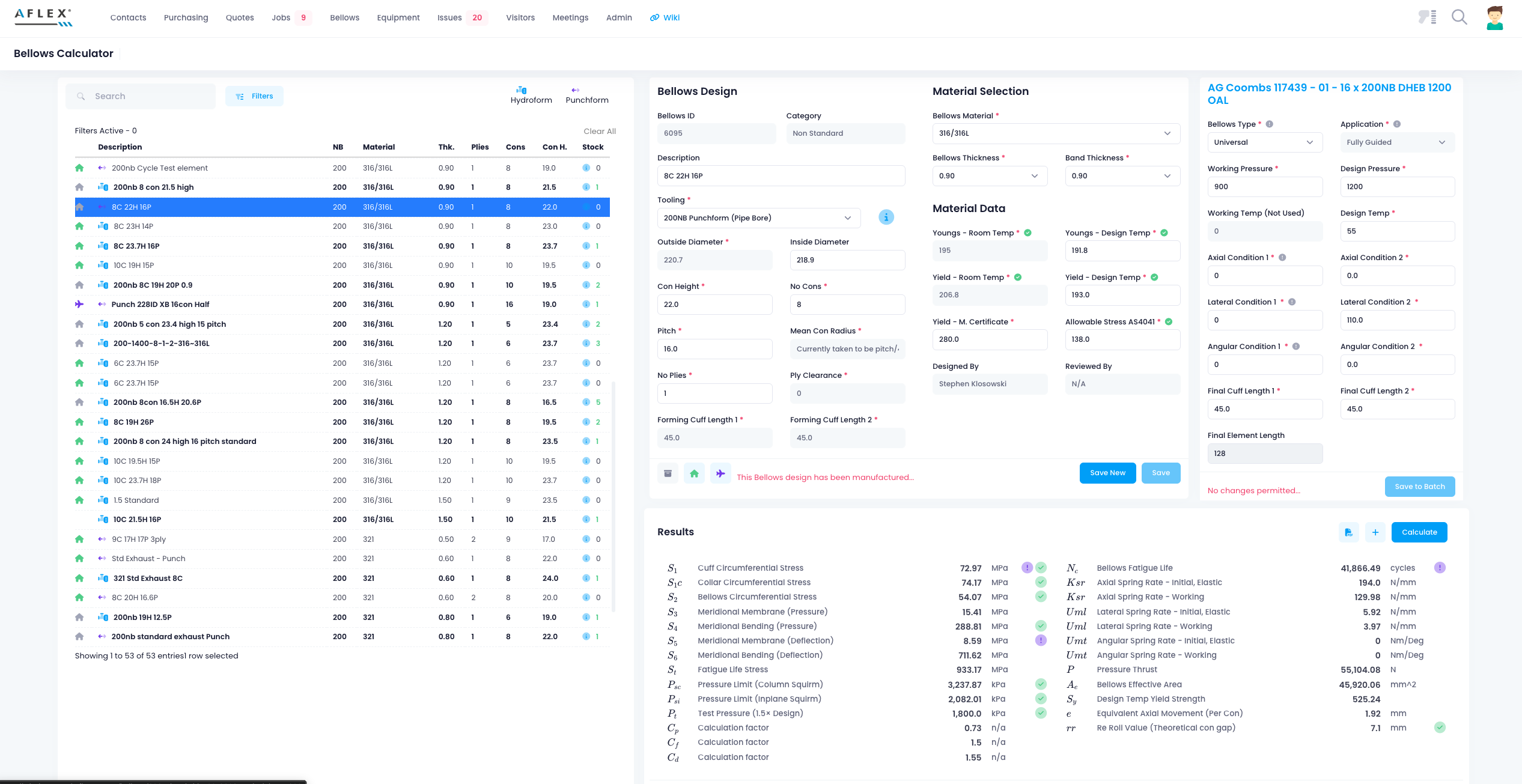The width and height of the screenshot is (1522, 784).
Task: Open AG Coombs 117439 job title link
Action: point(1329,94)
